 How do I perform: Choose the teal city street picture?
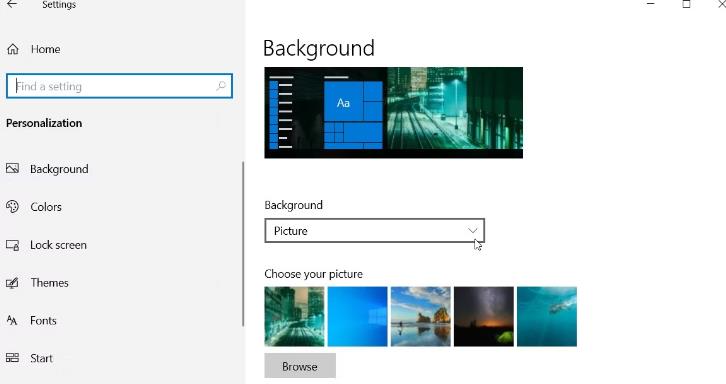(x=294, y=316)
